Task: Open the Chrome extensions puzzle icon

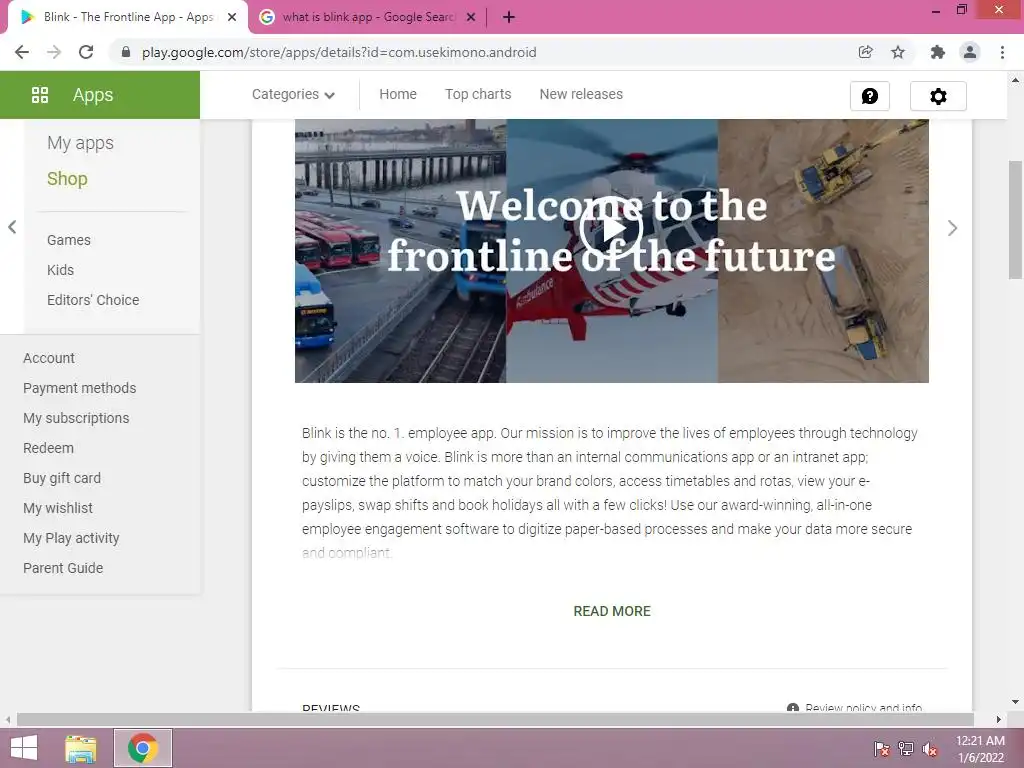Action: click(938, 52)
